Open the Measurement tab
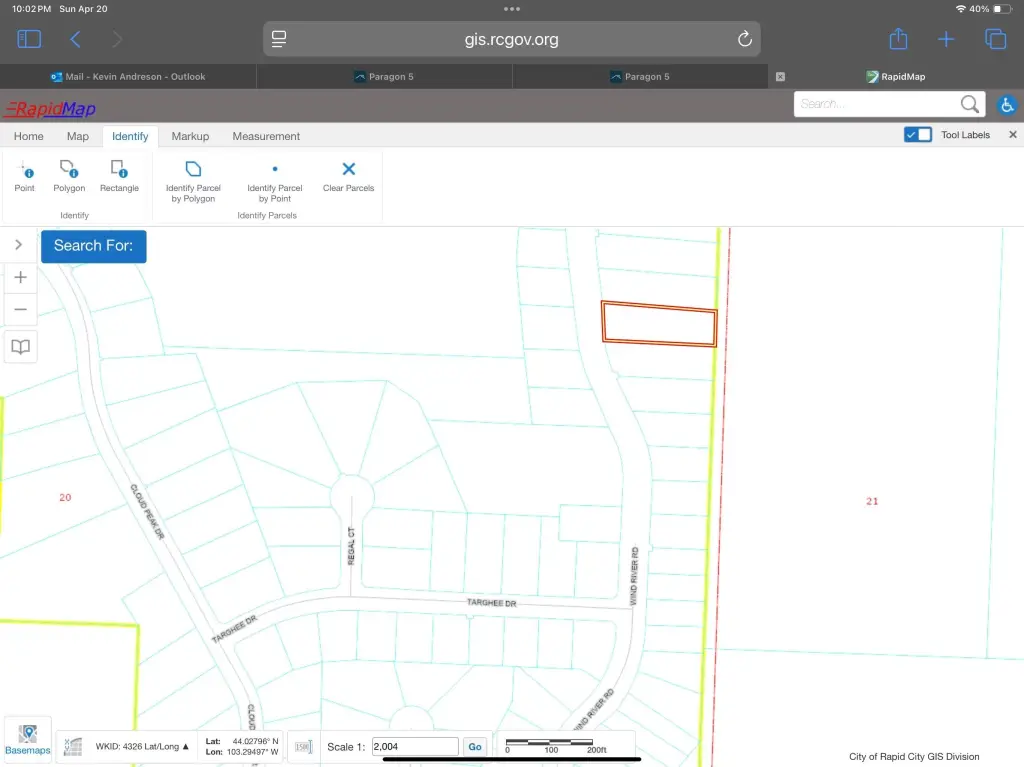 coord(266,136)
